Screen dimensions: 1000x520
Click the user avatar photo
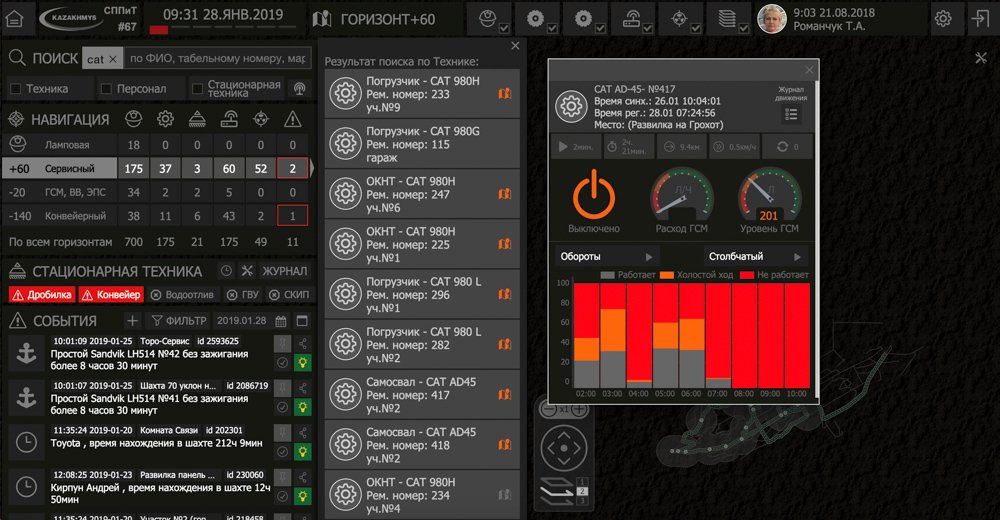tap(772, 19)
